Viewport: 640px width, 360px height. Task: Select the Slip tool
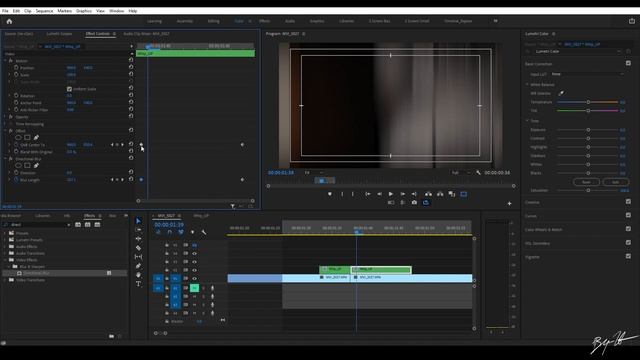point(138,257)
